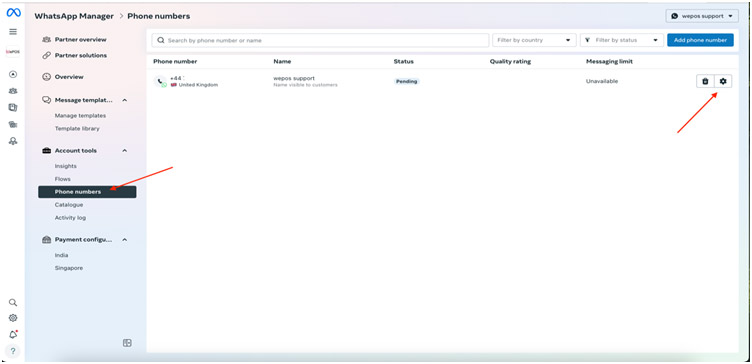
Task: Select India payment configuration
Action: coord(61,255)
